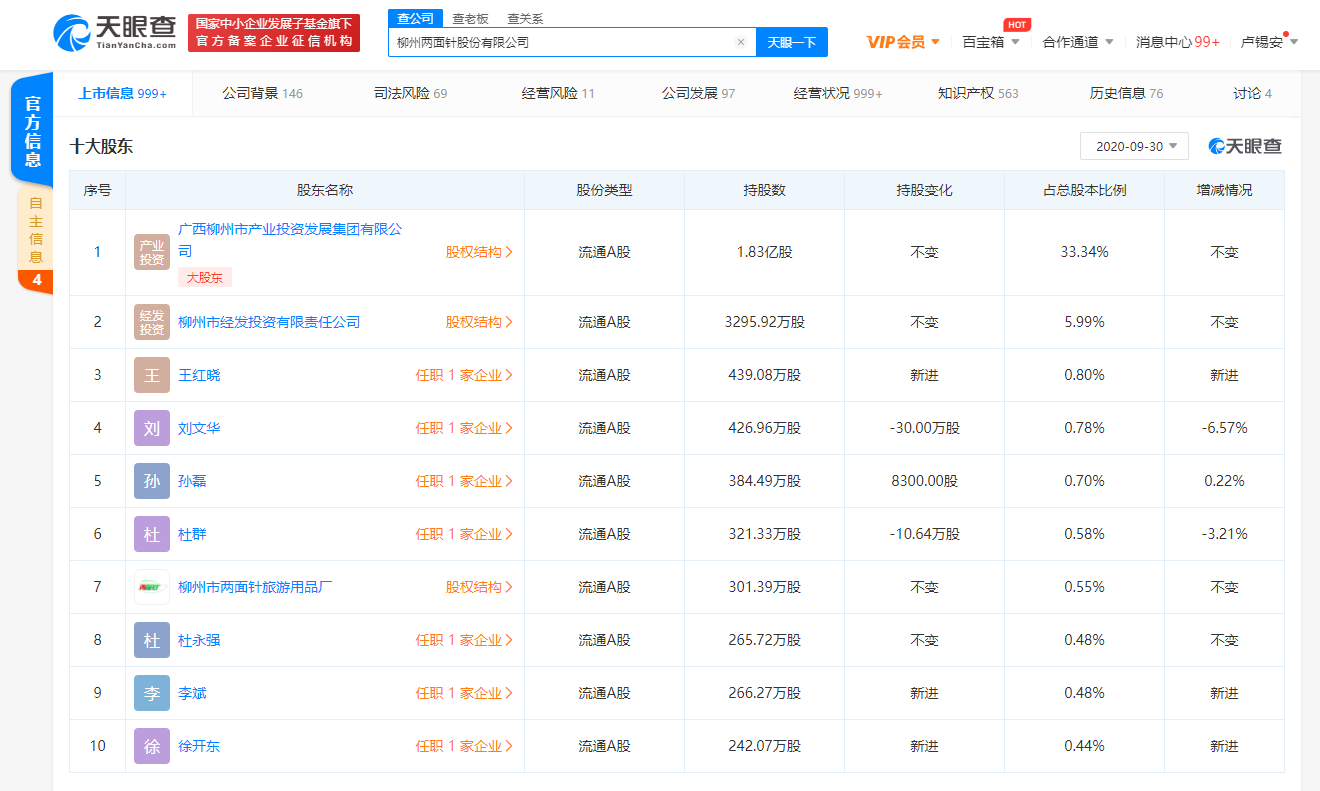Image resolution: width=1320 pixels, height=791 pixels.
Task: Click 产业投资 shareholder avatar icon
Action: pos(152,252)
